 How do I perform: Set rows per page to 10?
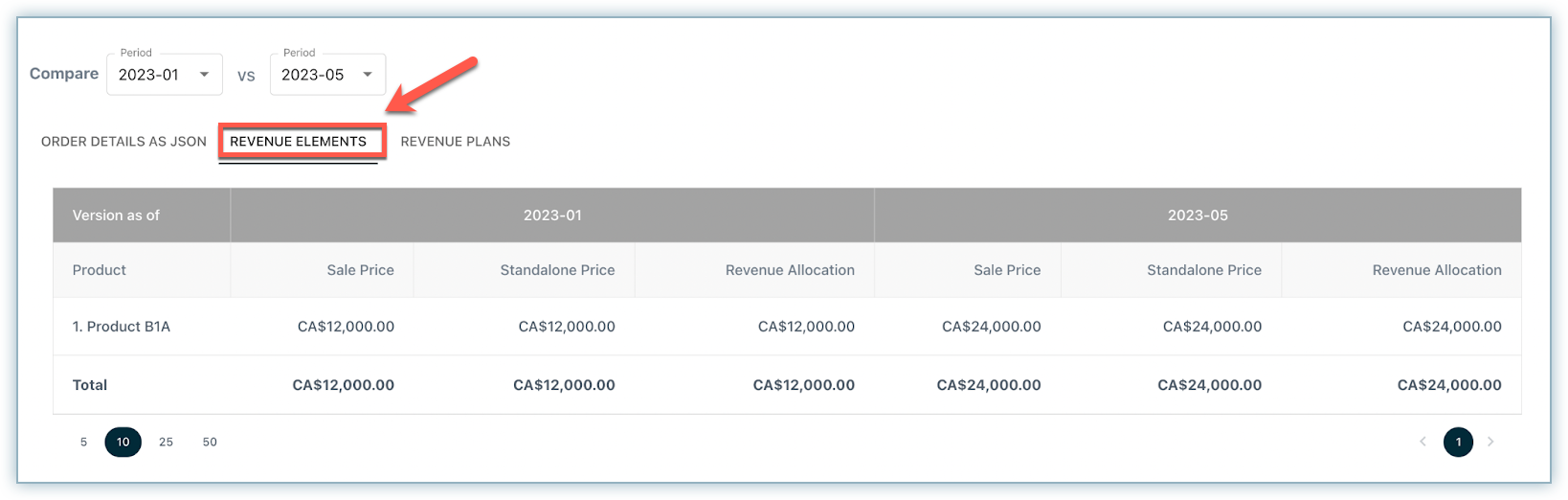(123, 442)
